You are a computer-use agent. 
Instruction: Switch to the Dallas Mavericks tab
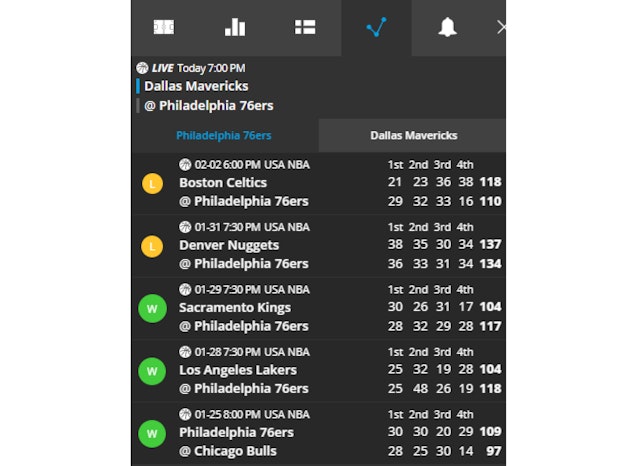click(413, 135)
